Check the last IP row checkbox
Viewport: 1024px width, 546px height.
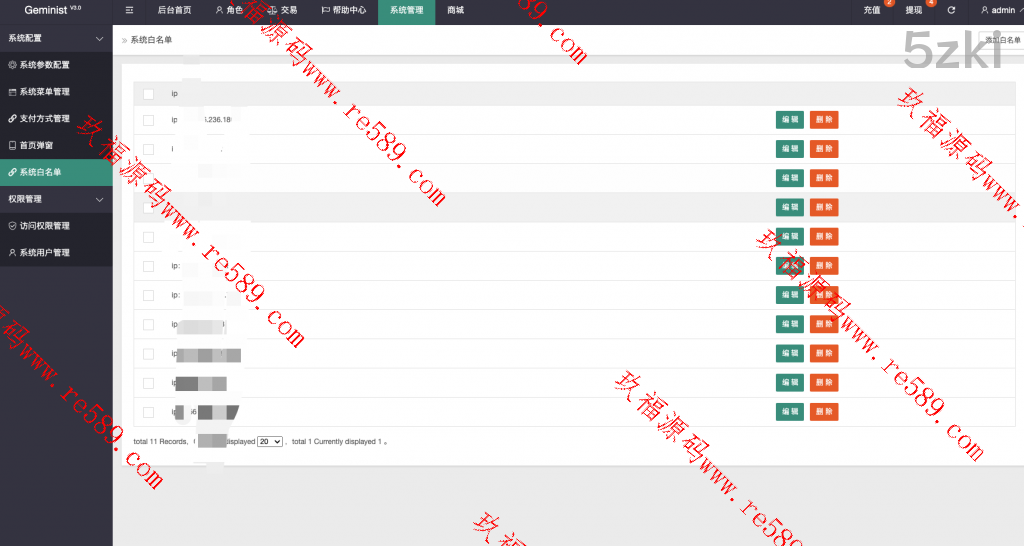point(149,411)
